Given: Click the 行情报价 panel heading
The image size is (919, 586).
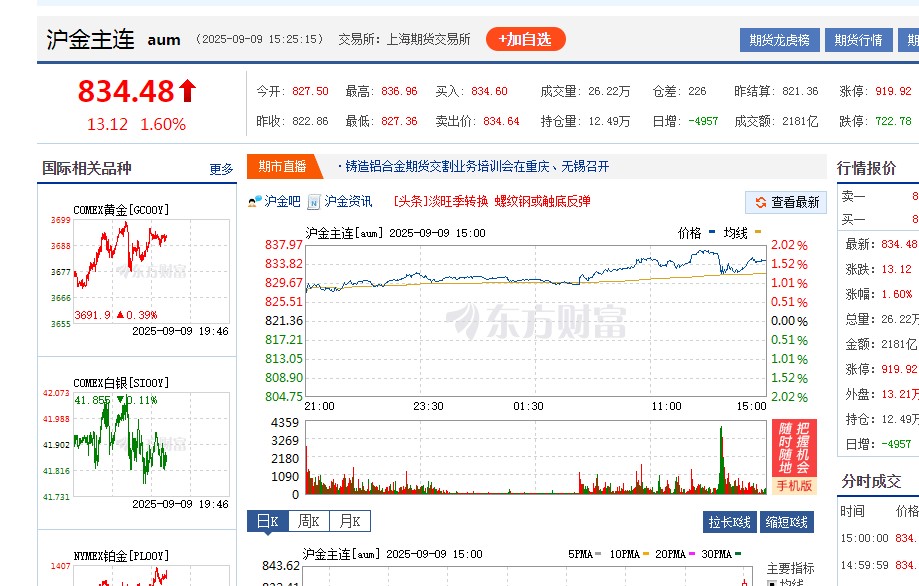Looking at the screenshot, I should [x=866, y=169].
